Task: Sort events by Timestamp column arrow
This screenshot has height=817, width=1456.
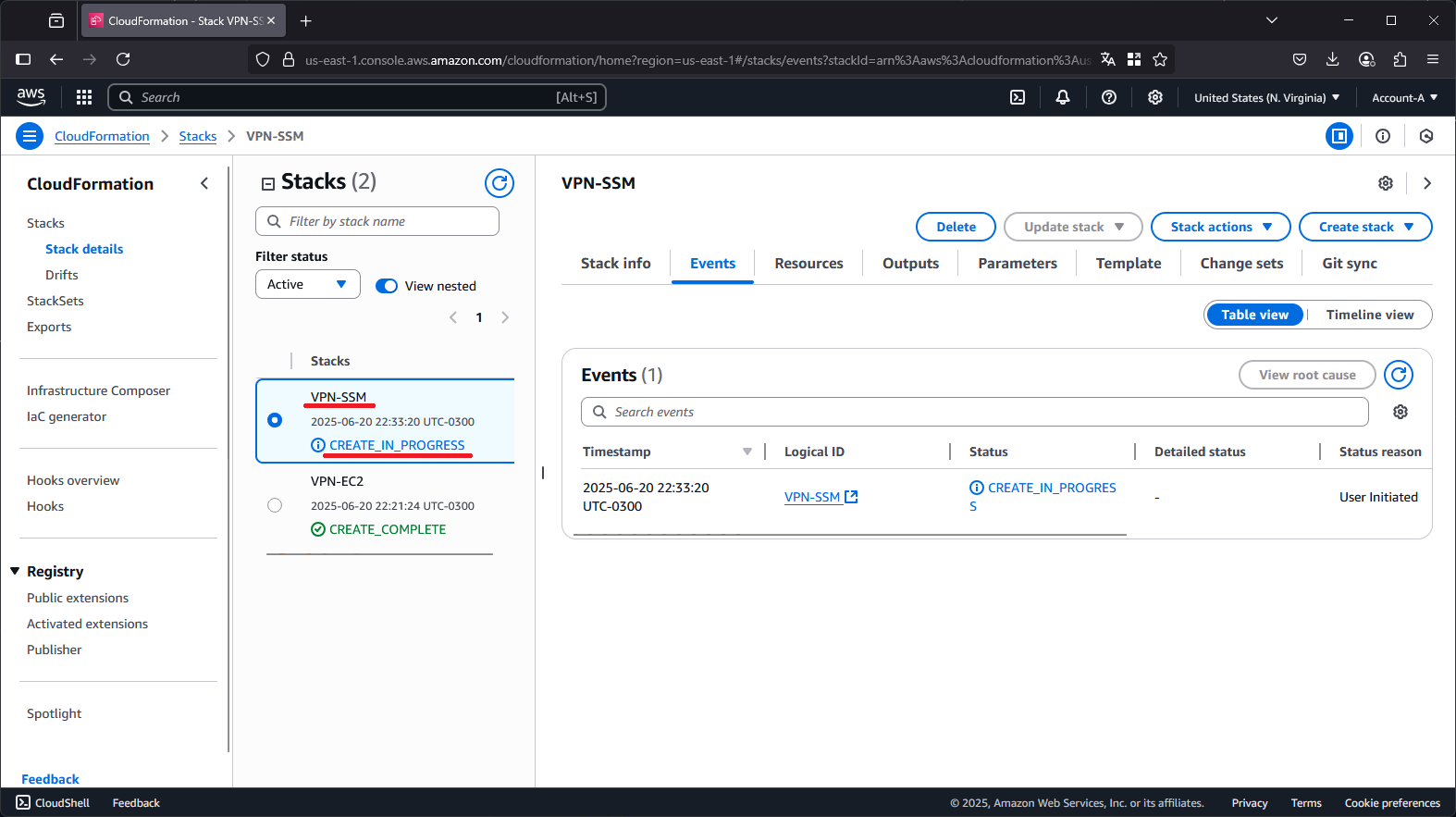Action: 747,452
